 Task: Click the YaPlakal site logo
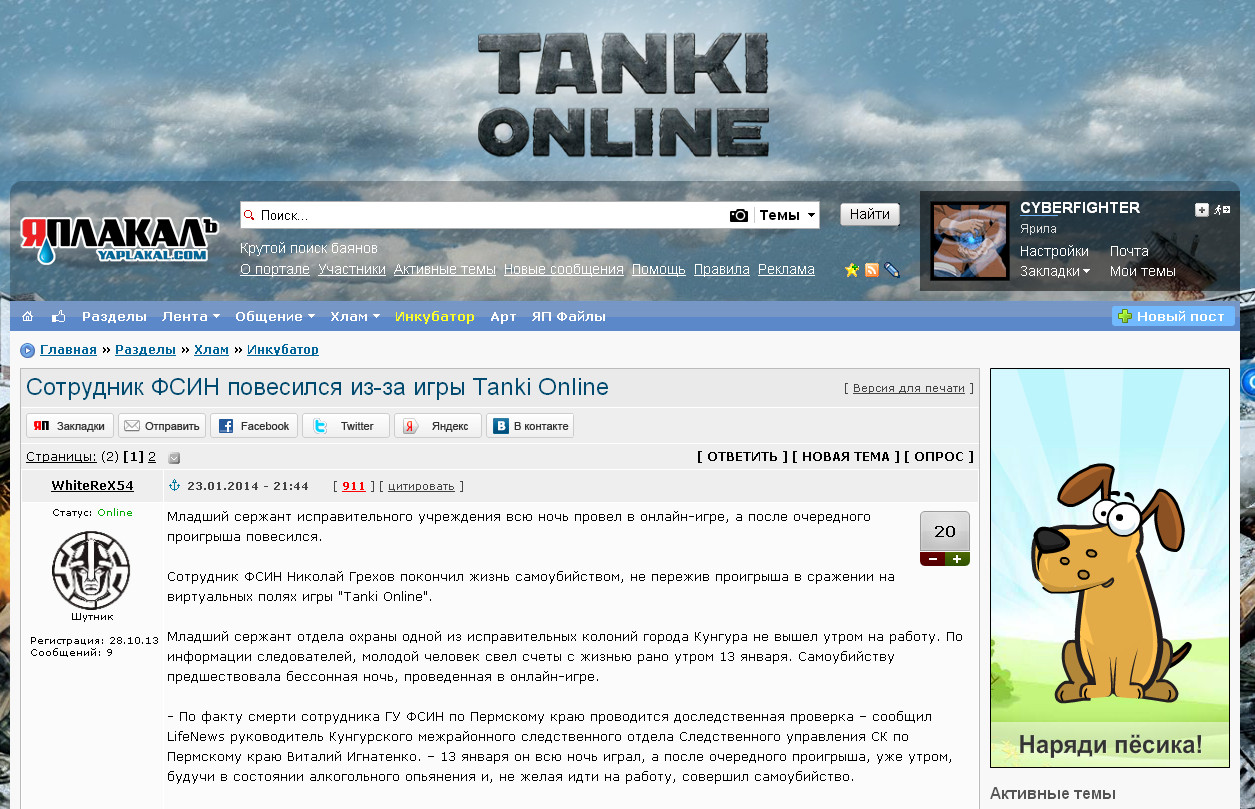click(x=119, y=241)
